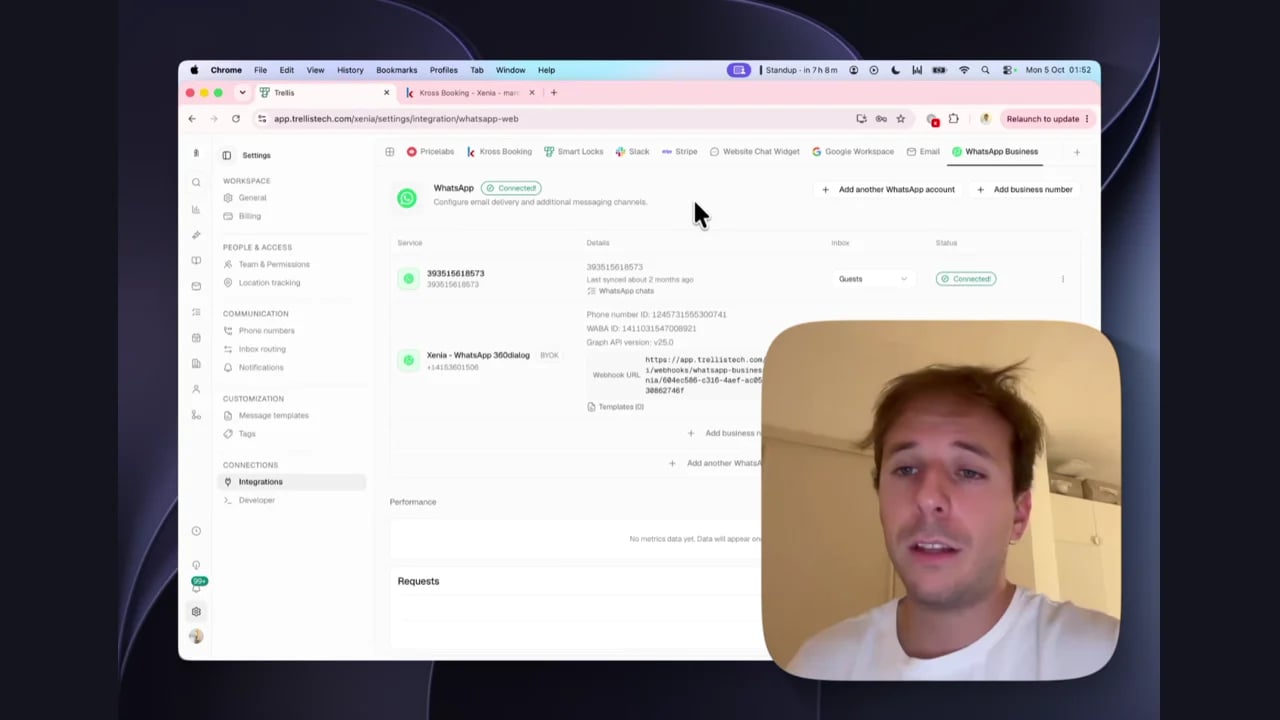This screenshot has width=1280, height=720.
Task: Open Phone numbers settings
Action: [x=266, y=331]
